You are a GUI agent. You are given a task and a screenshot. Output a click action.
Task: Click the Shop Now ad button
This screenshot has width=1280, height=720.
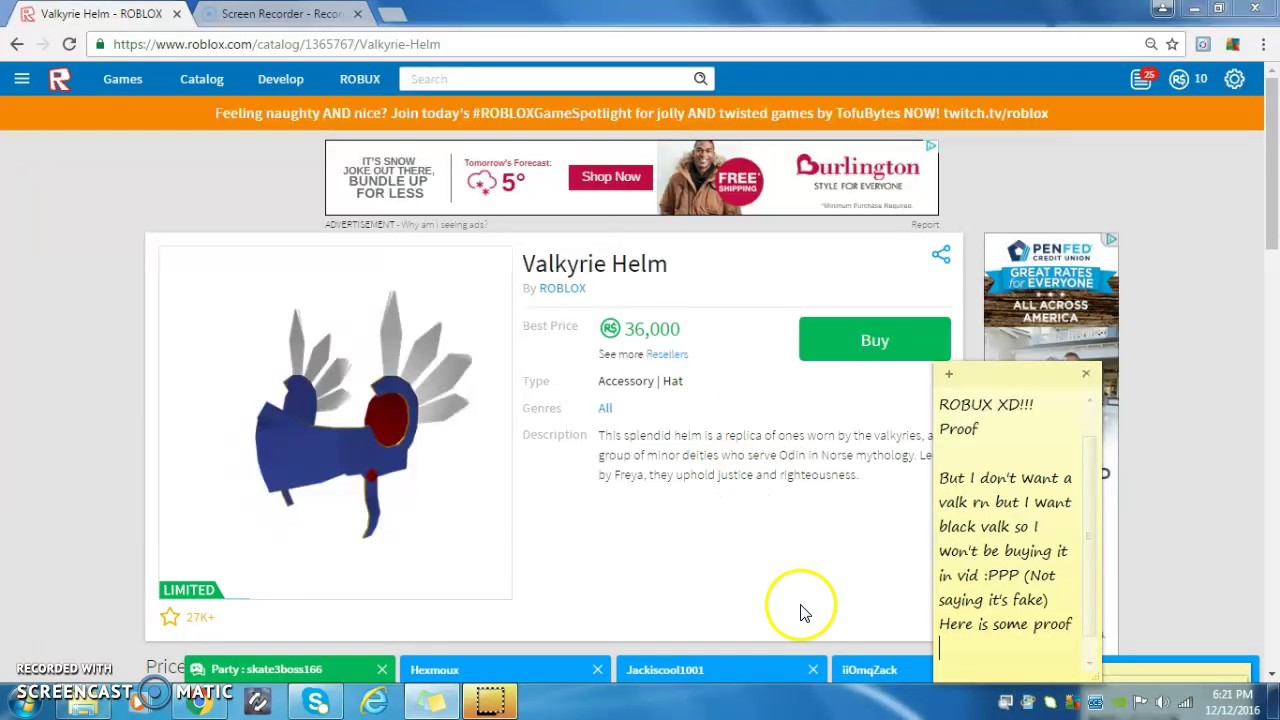611,177
